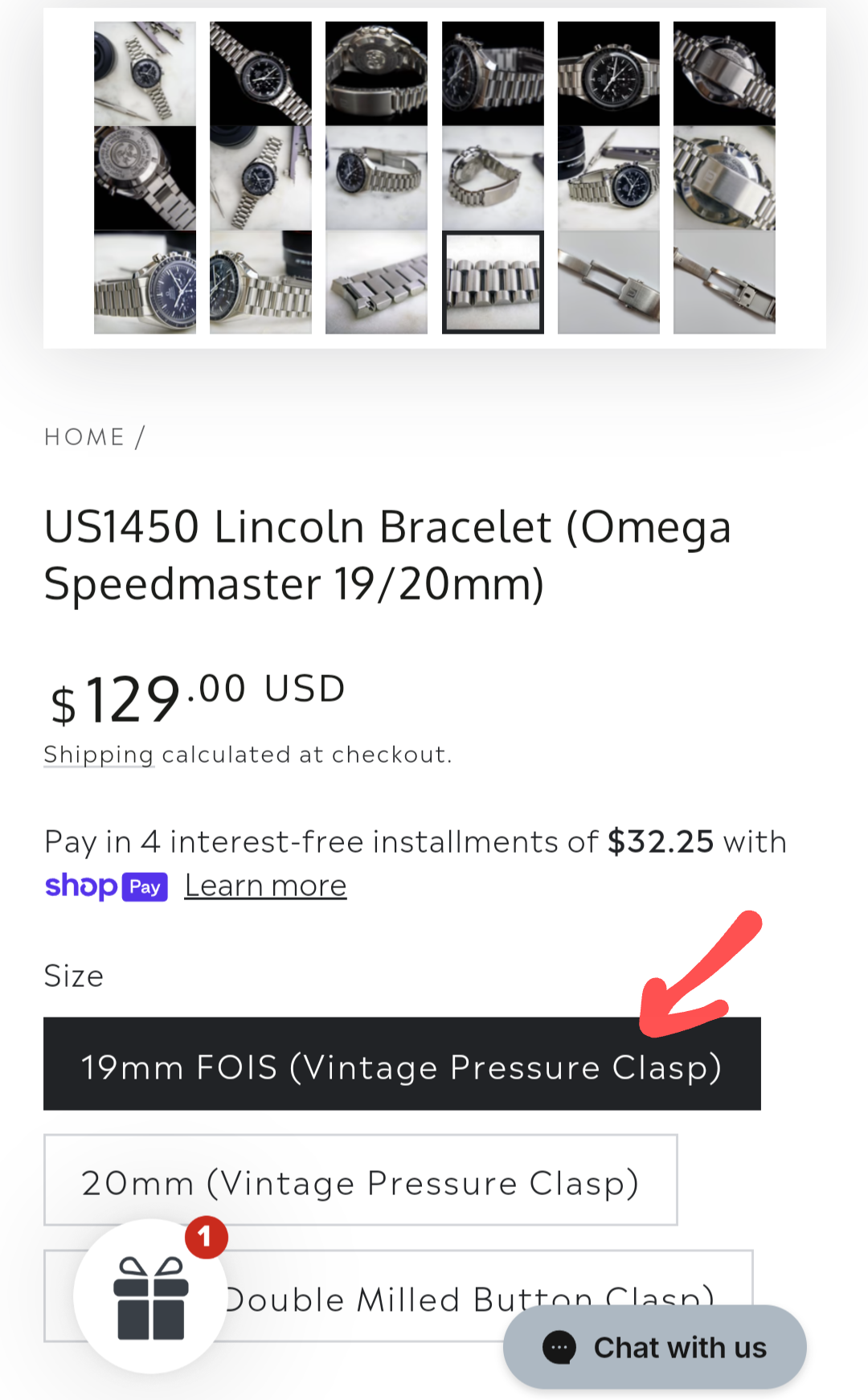
Task: Click Learn more about Shop Pay installments
Action: [265, 886]
